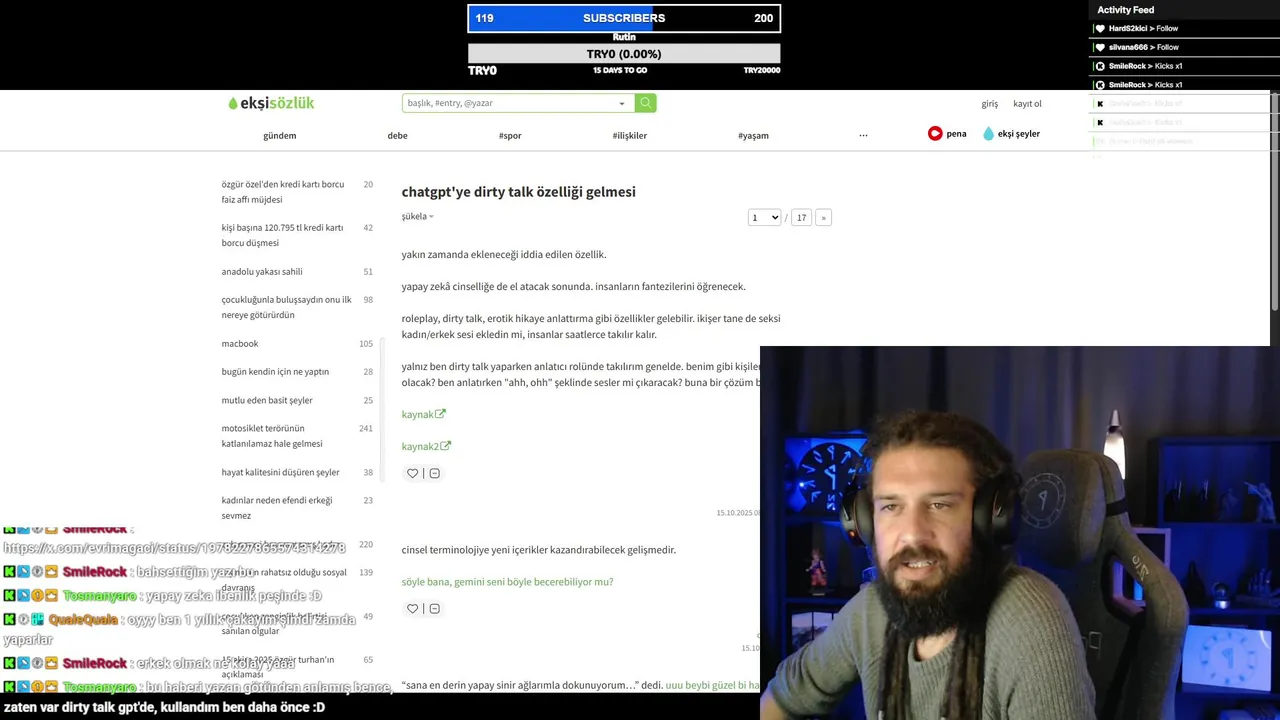Select the debe tab
Viewport: 1280px width, 720px height.
398,136
